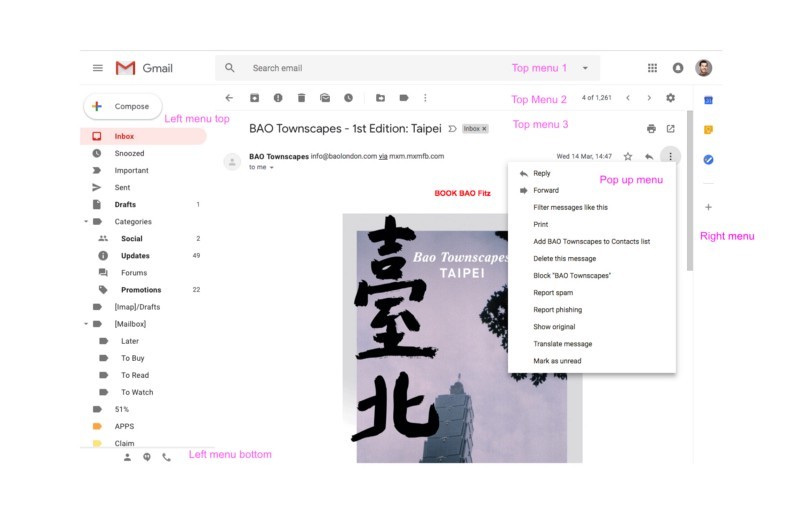Toggle the main menu hamburger
This screenshot has width=800, height=513.
pos(98,68)
